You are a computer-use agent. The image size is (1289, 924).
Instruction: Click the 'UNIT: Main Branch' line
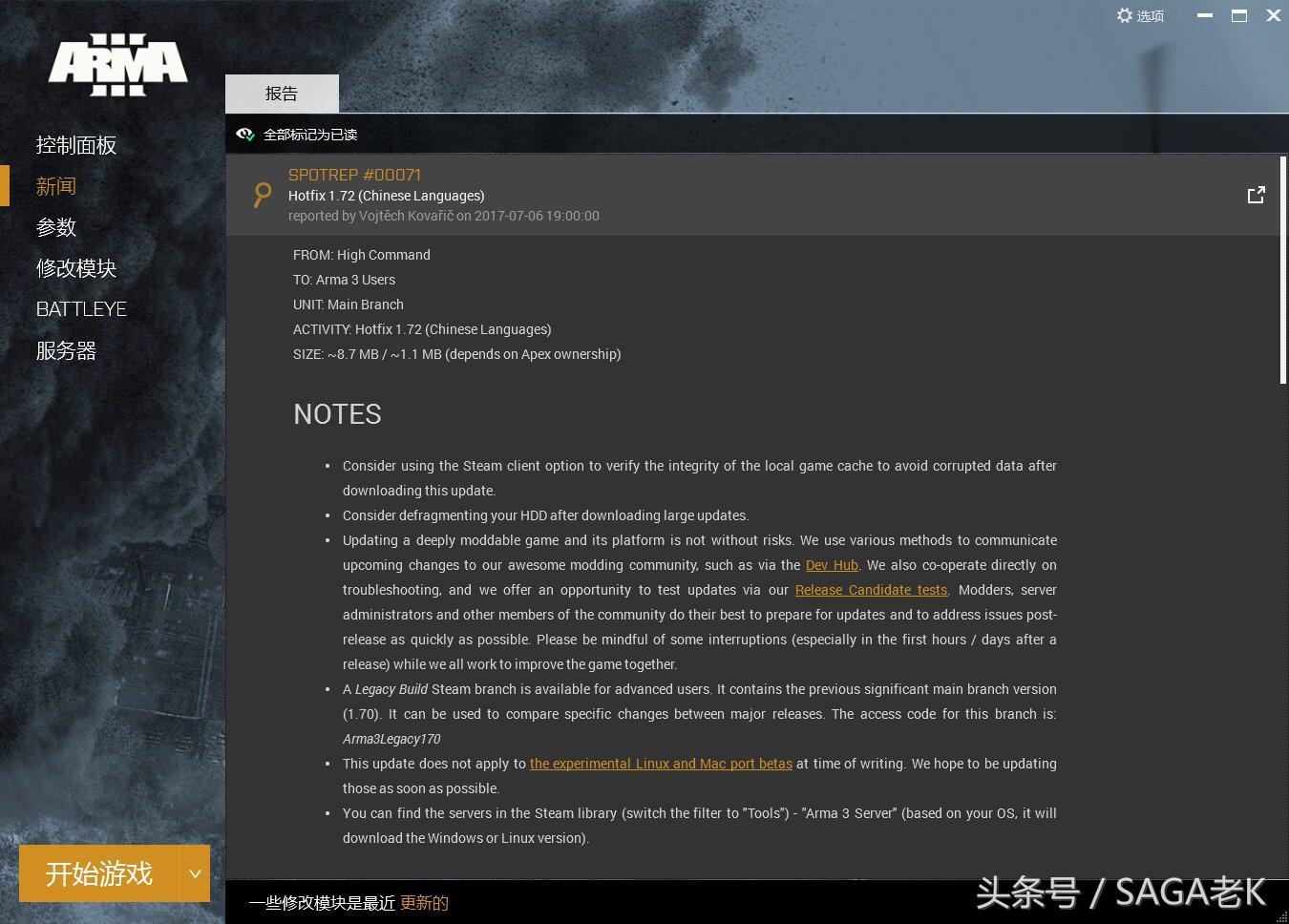(349, 304)
